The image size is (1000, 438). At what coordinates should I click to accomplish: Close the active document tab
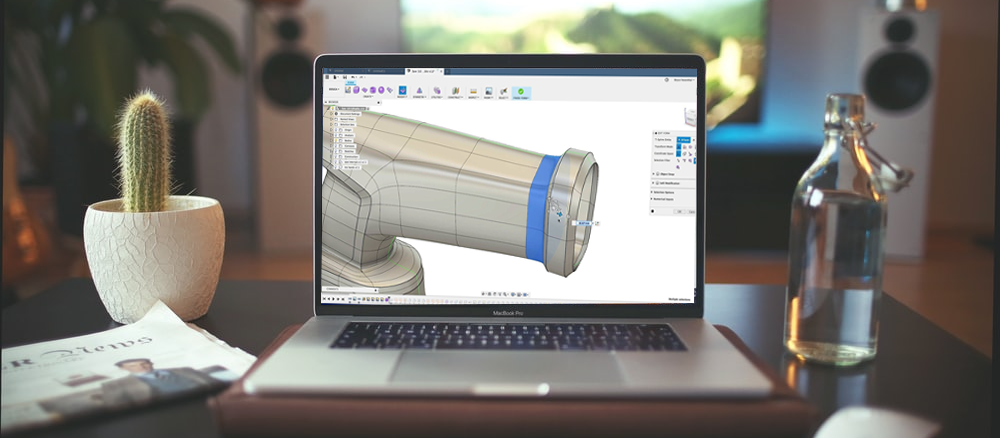pyautogui.click(x=441, y=71)
